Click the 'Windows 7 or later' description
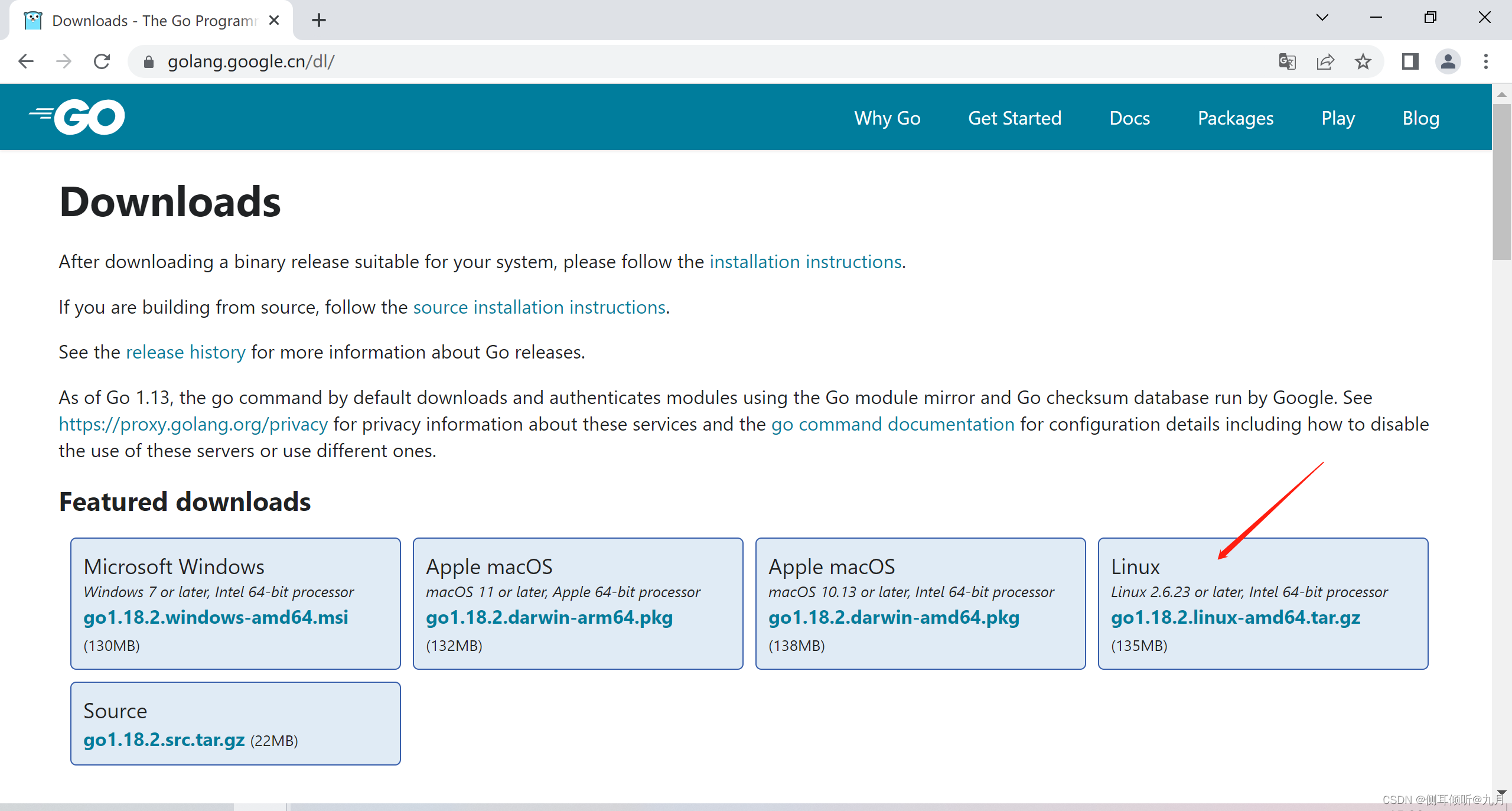1512x811 pixels. point(219,592)
